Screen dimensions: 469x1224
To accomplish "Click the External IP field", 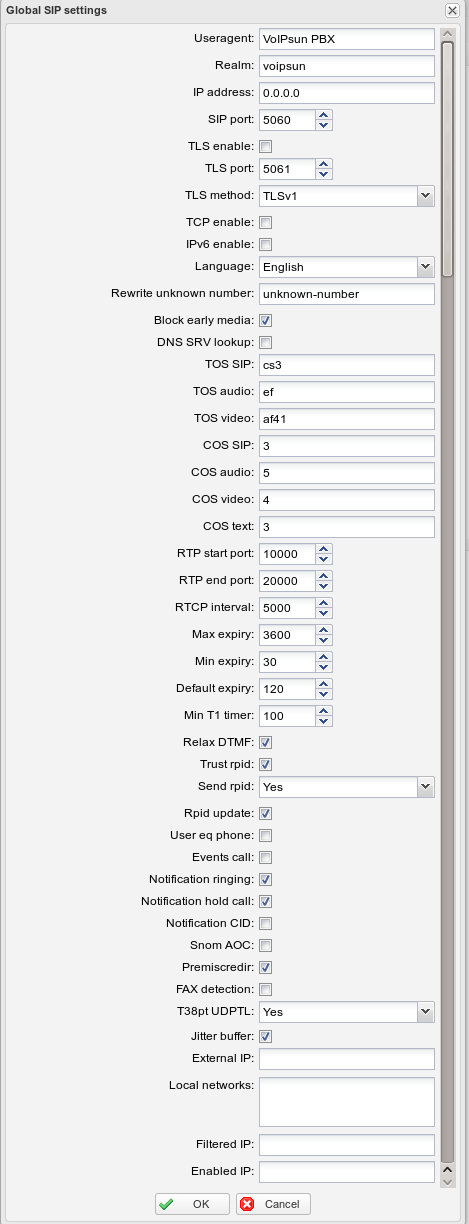I will pyautogui.click(x=346, y=1059).
